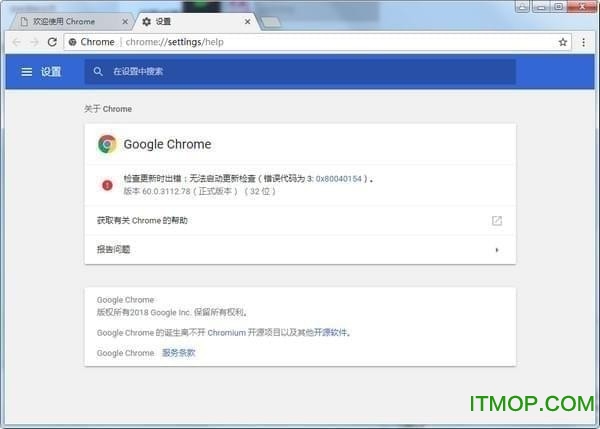Bookmark this page with the star icon

point(562,42)
